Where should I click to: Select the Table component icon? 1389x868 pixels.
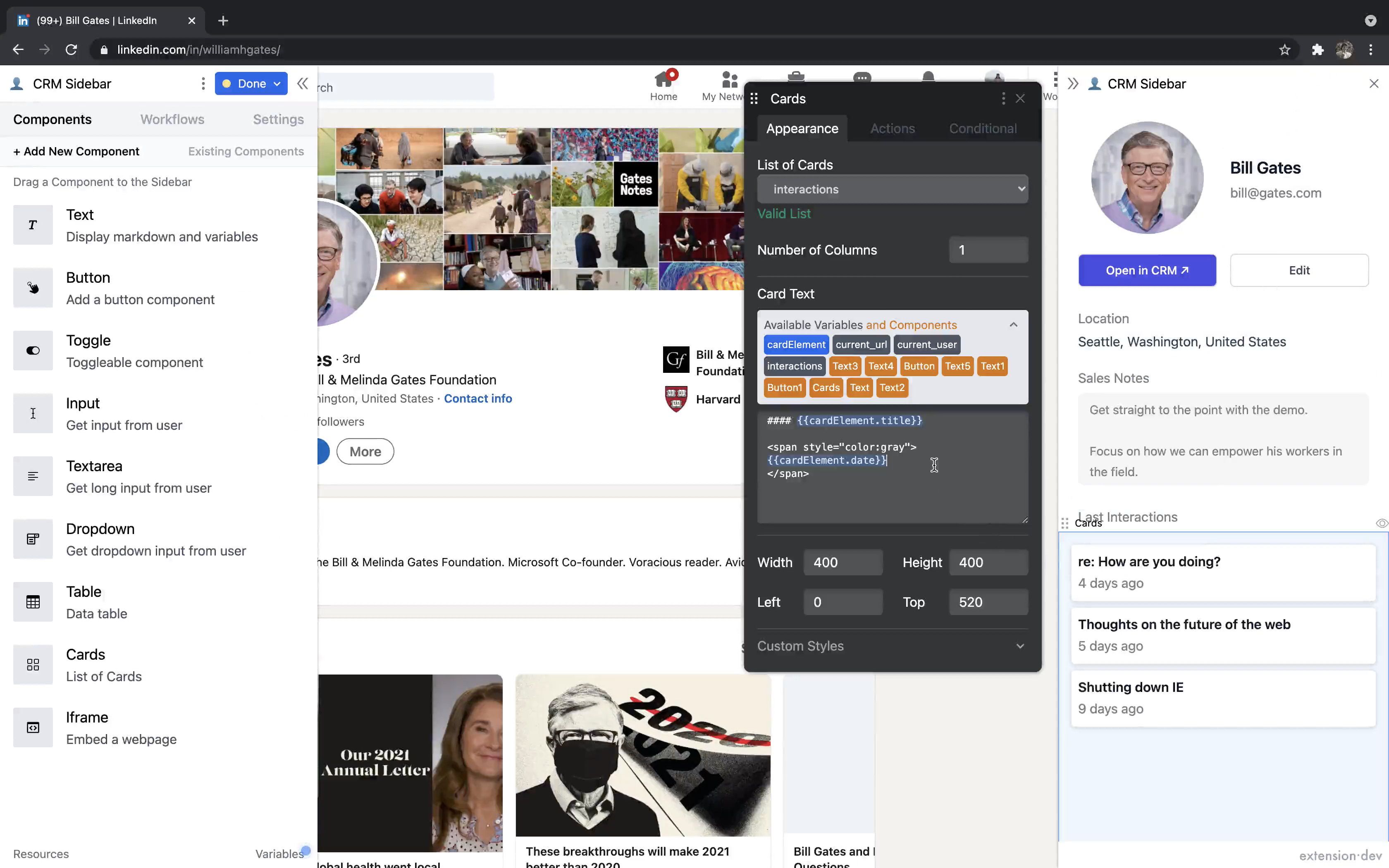[x=33, y=602]
